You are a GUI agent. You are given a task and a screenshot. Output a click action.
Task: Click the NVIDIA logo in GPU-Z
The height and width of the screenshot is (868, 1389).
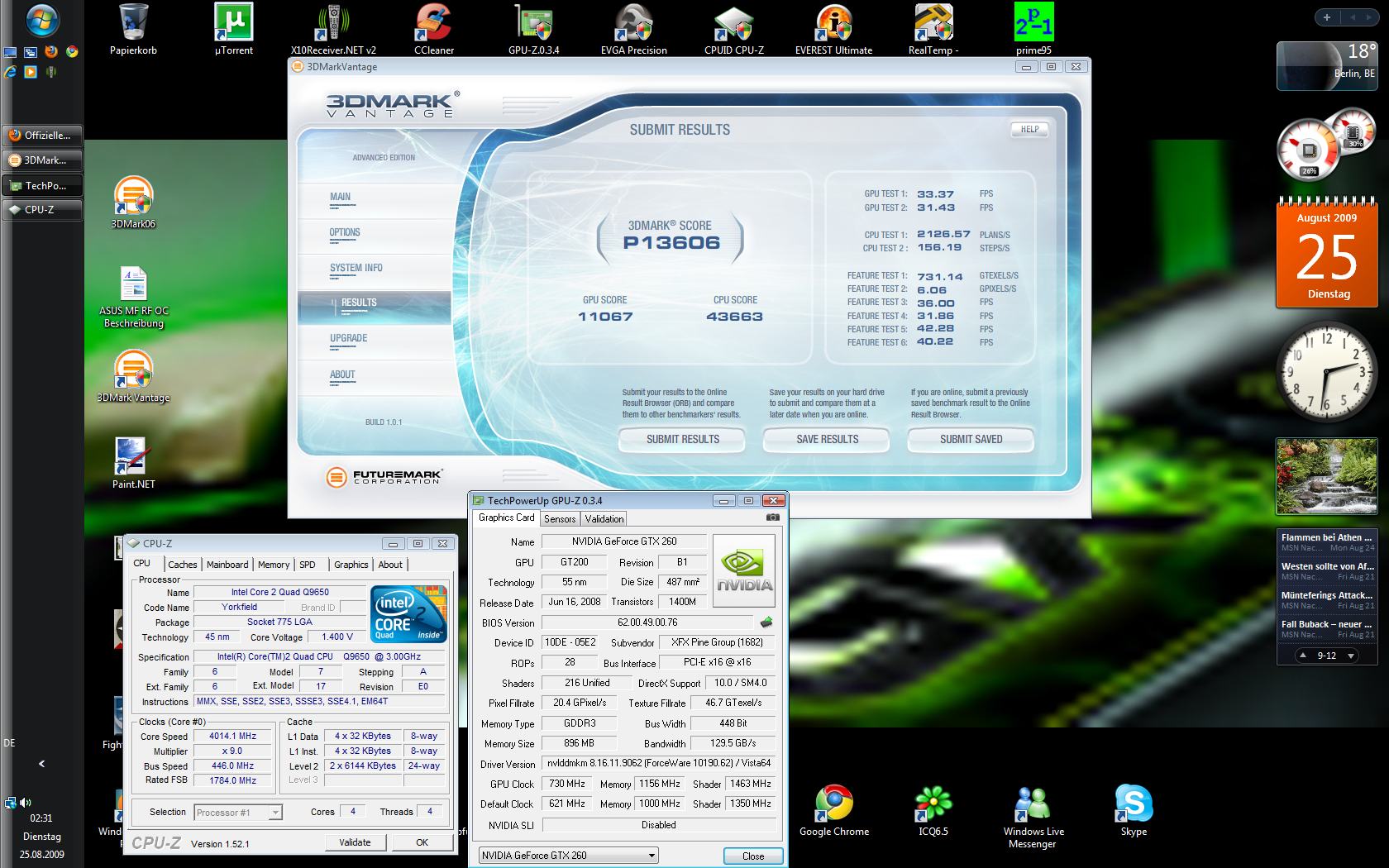click(x=744, y=570)
